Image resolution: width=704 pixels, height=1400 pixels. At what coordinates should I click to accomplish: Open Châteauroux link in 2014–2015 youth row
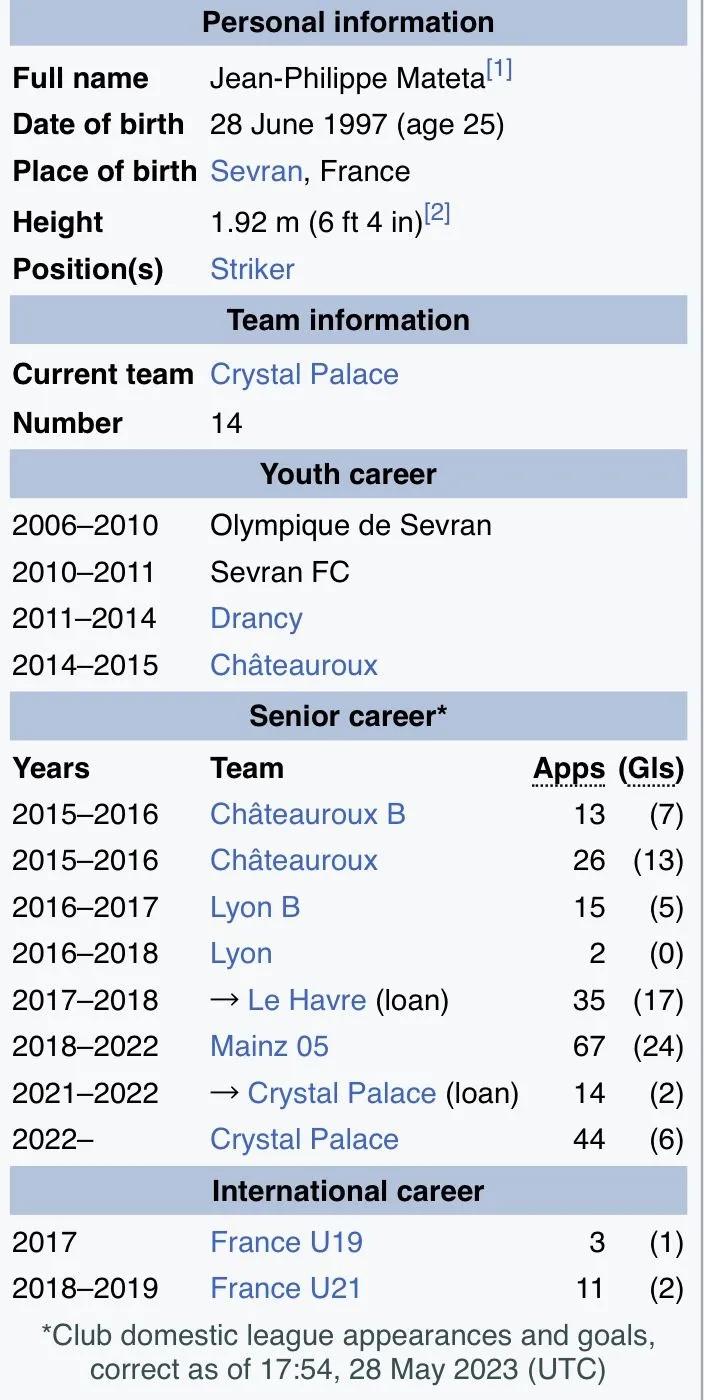click(294, 665)
